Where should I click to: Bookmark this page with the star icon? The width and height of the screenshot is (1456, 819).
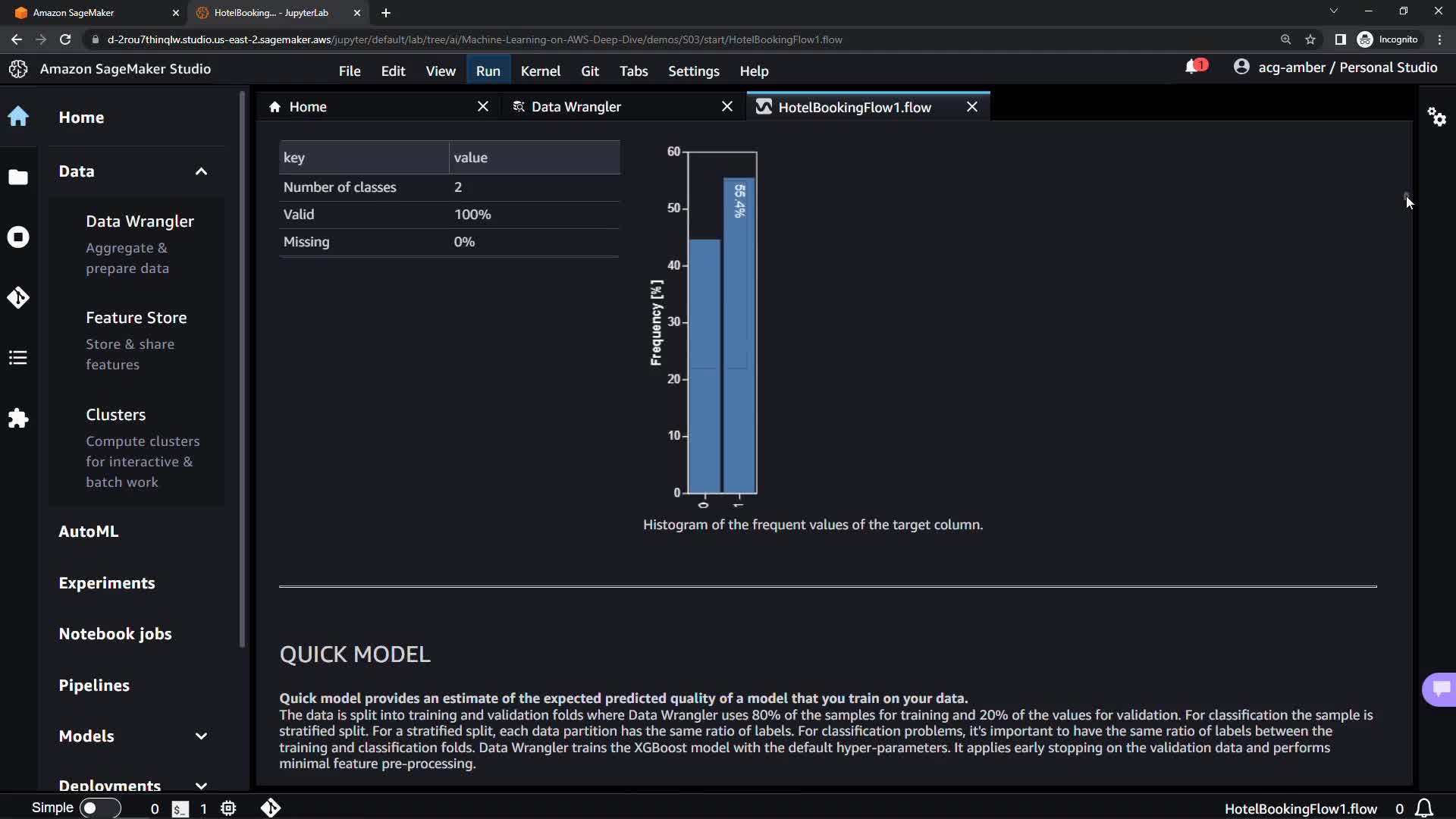coord(1310,39)
